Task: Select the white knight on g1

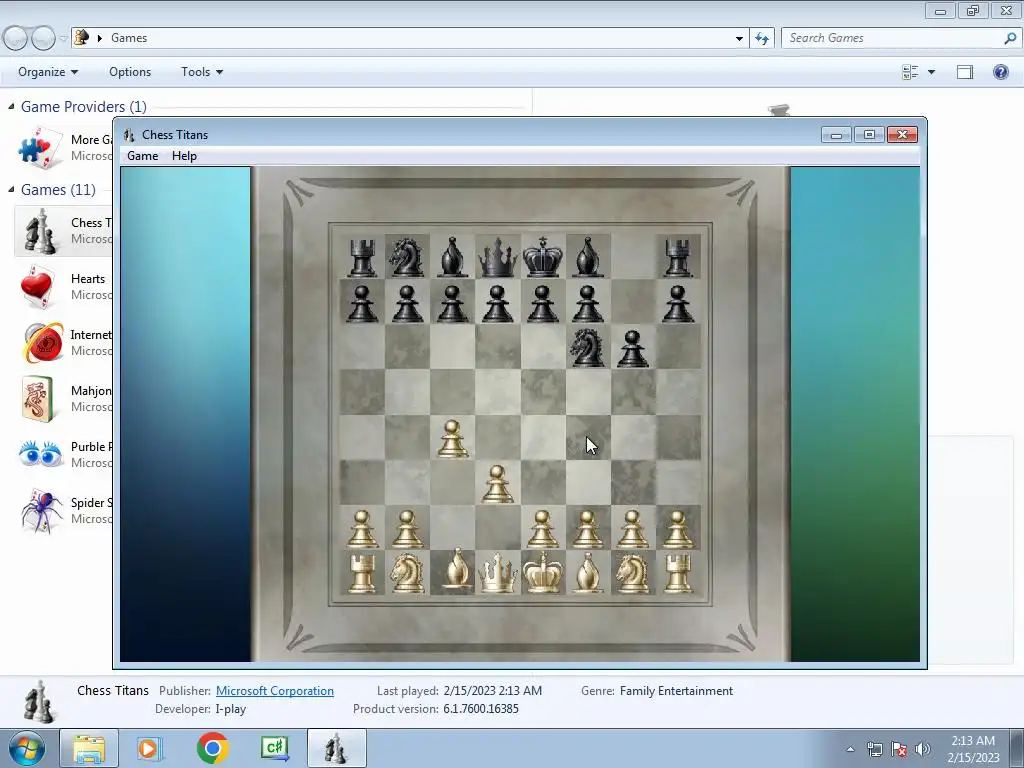Action: (x=632, y=573)
